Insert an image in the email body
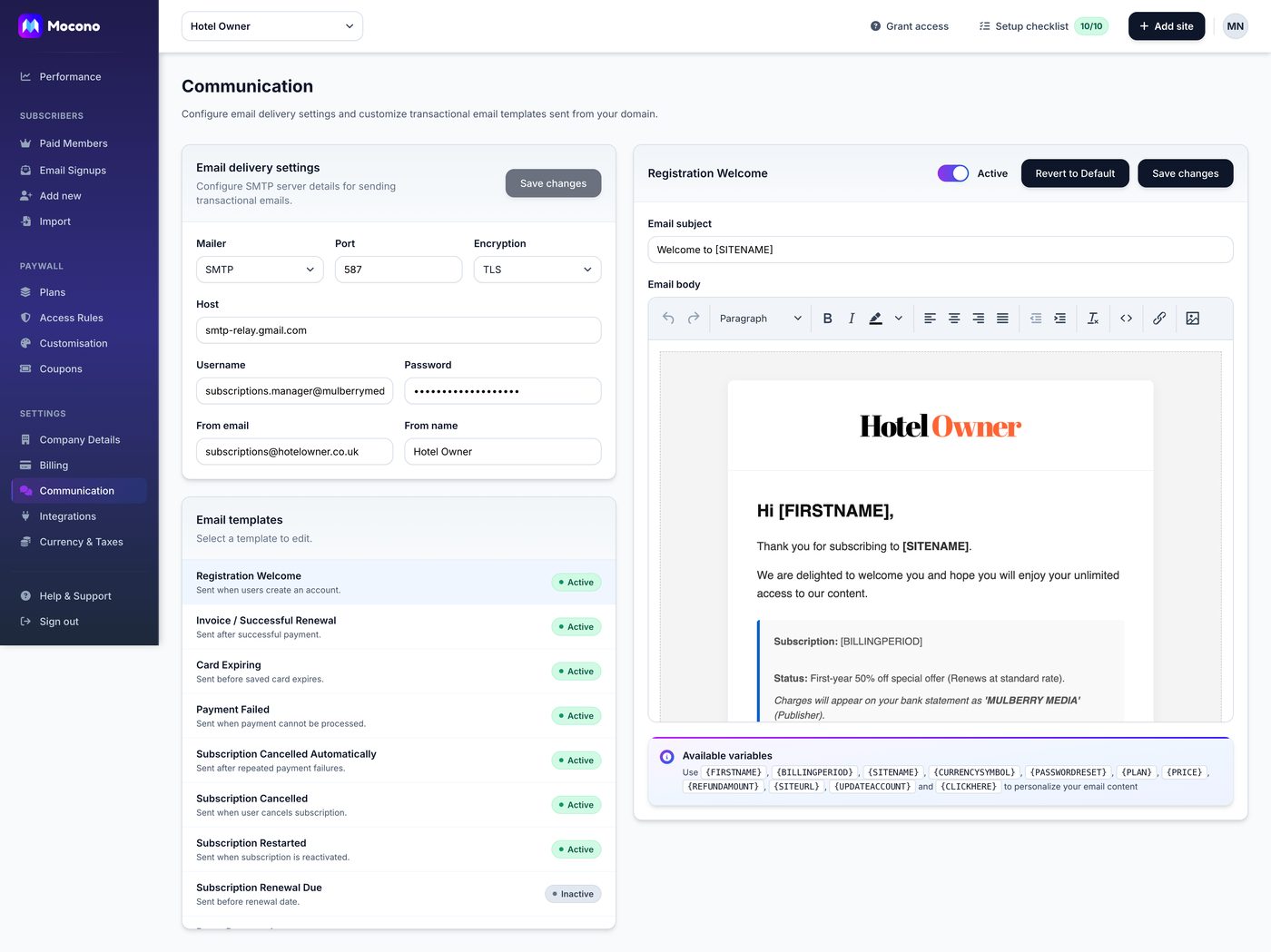The height and width of the screenshot is (952, 1271). (1193, 319)
